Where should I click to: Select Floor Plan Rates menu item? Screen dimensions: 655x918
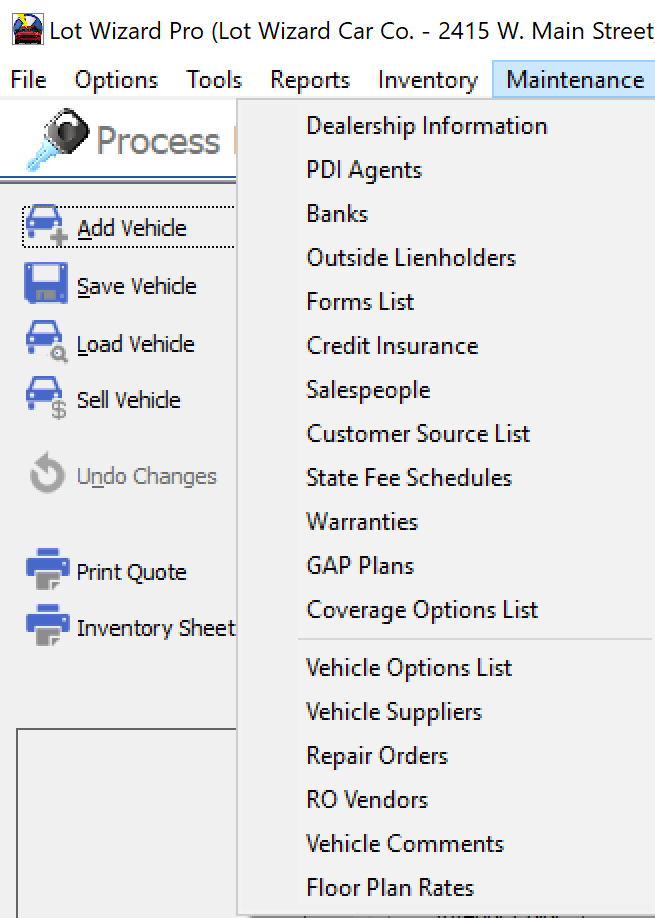tap(390, 888)
